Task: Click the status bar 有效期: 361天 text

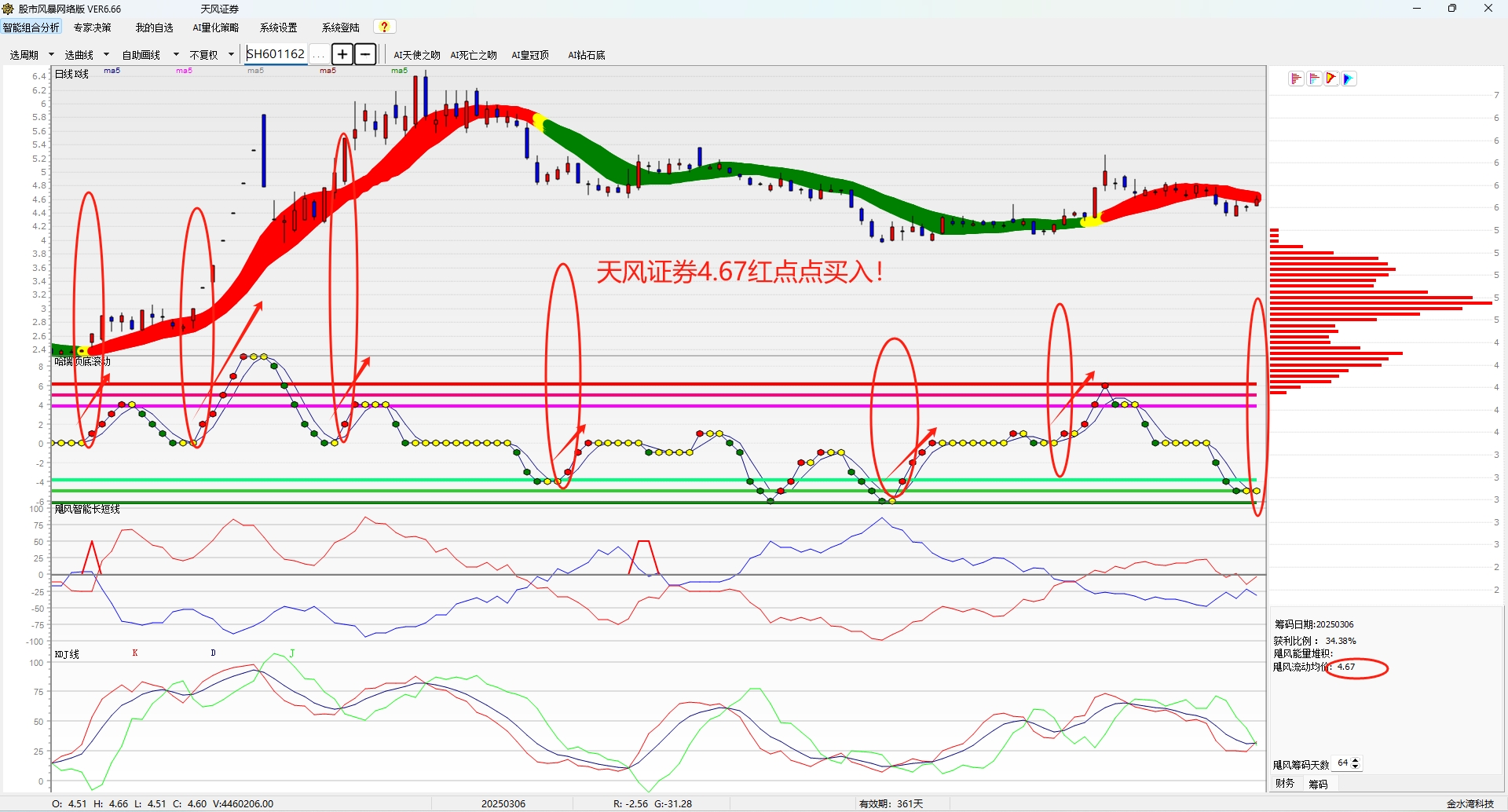Action: click(891, 803)
